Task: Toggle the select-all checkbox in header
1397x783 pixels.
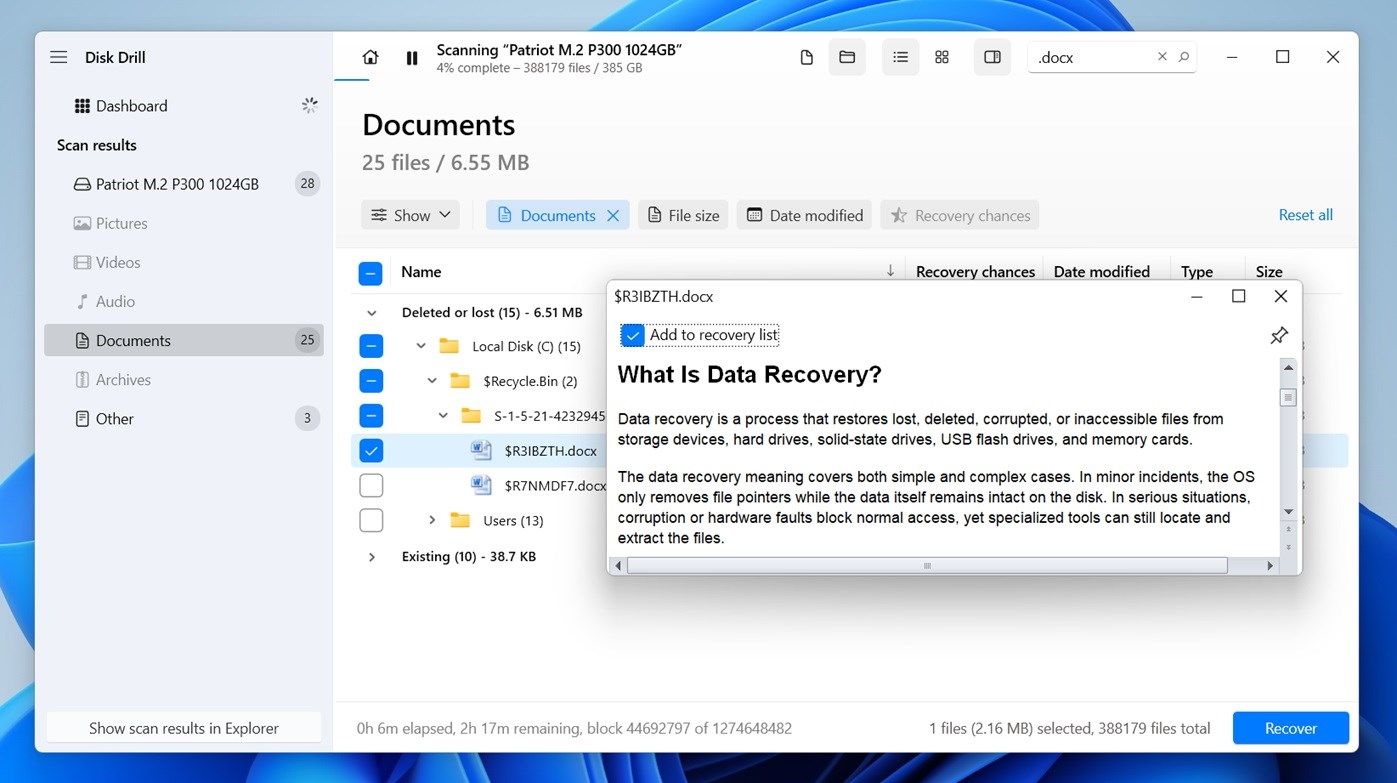Action: [x=370, y=272]
